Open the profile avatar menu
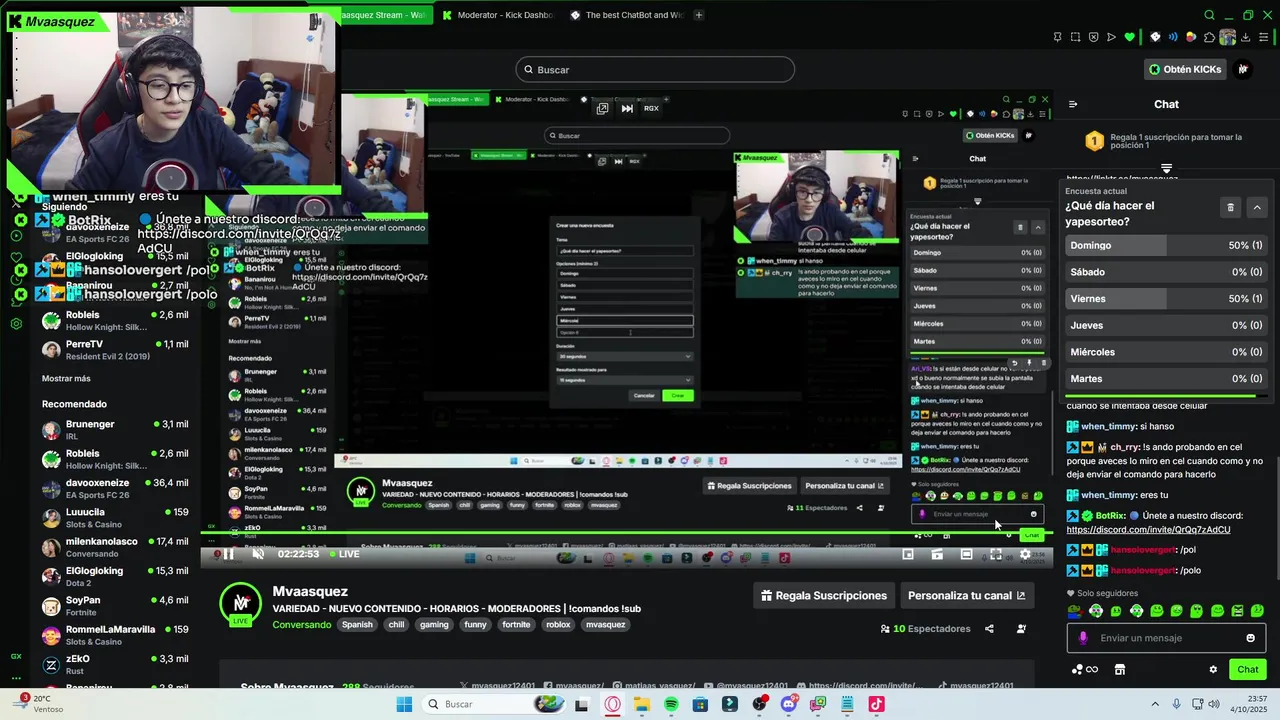1280x720 pixels. pyautogui.click(x=1243, y=69)
